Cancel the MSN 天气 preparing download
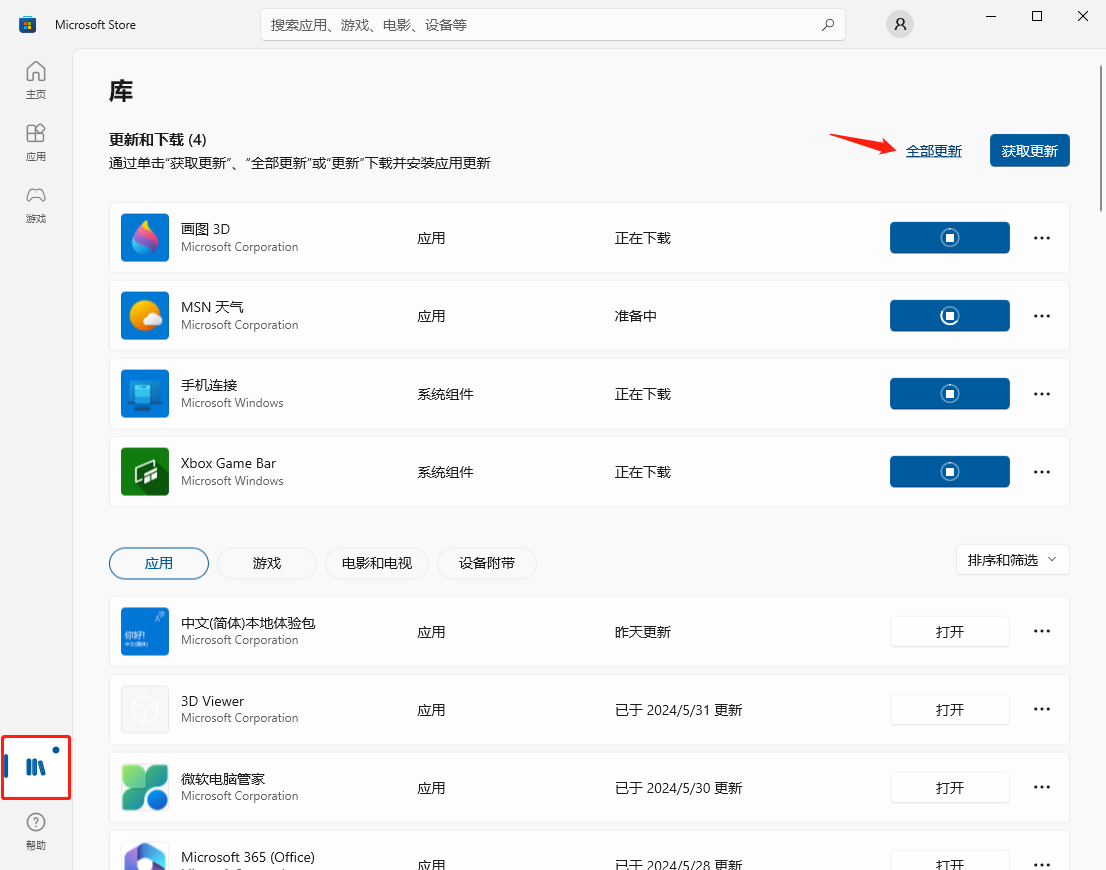The height and width of the screenshot is (870, 1106). coord(949,315)
